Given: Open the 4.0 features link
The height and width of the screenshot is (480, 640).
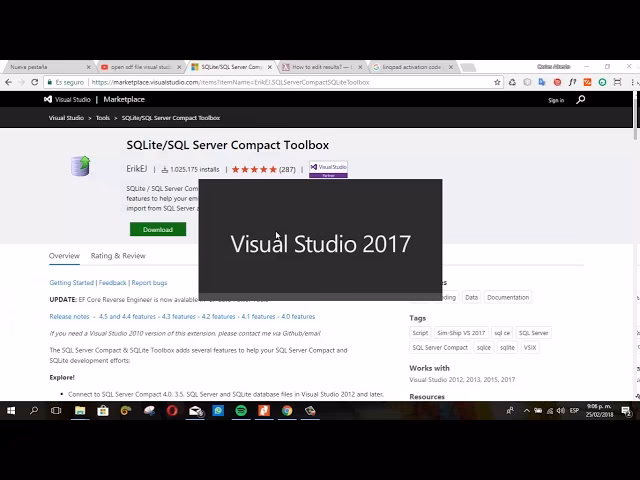Looking at the screenshot, I should tap(298, 316).
